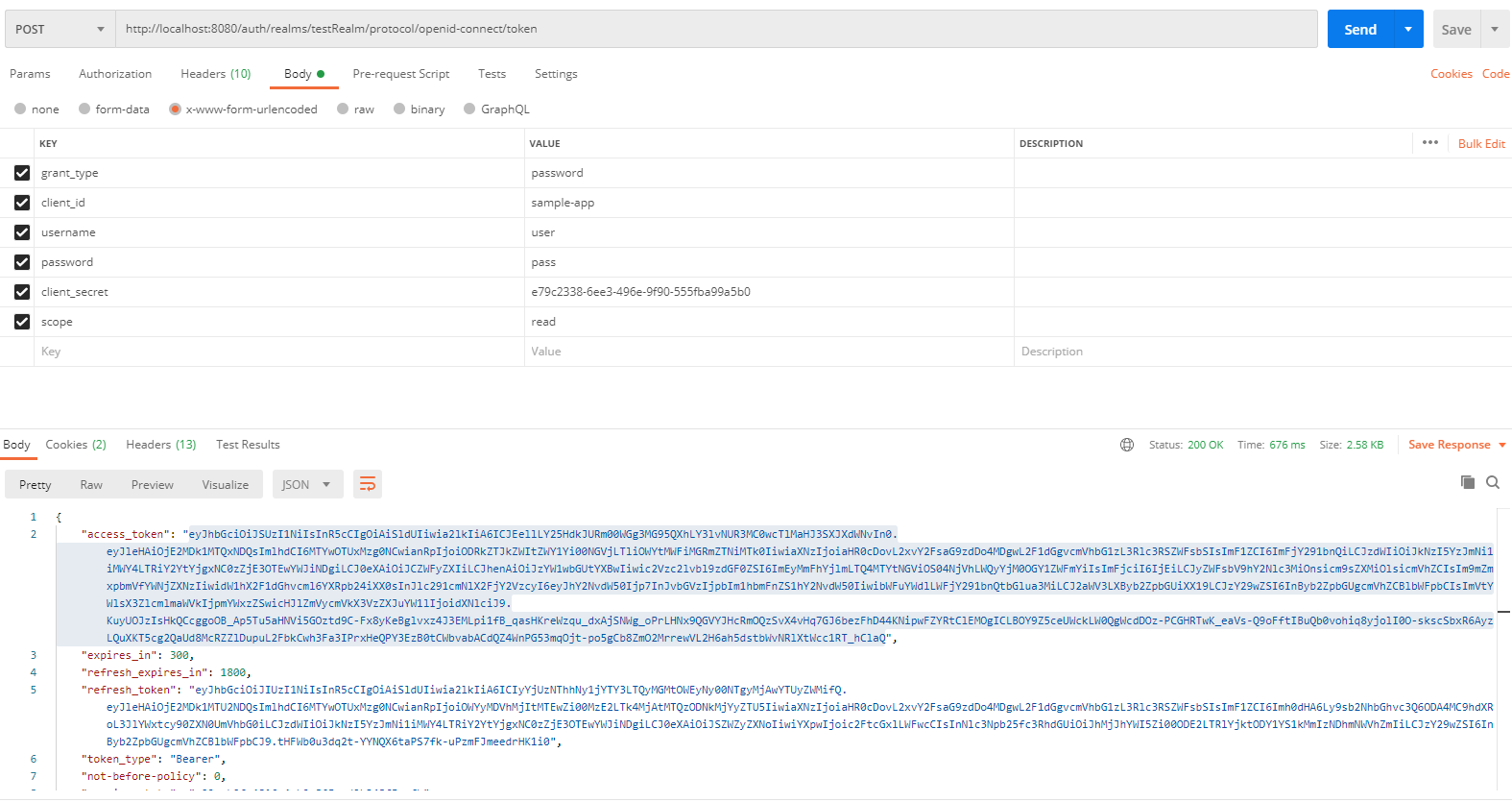Uncheck the grant_type parameter checkbox

22,173
